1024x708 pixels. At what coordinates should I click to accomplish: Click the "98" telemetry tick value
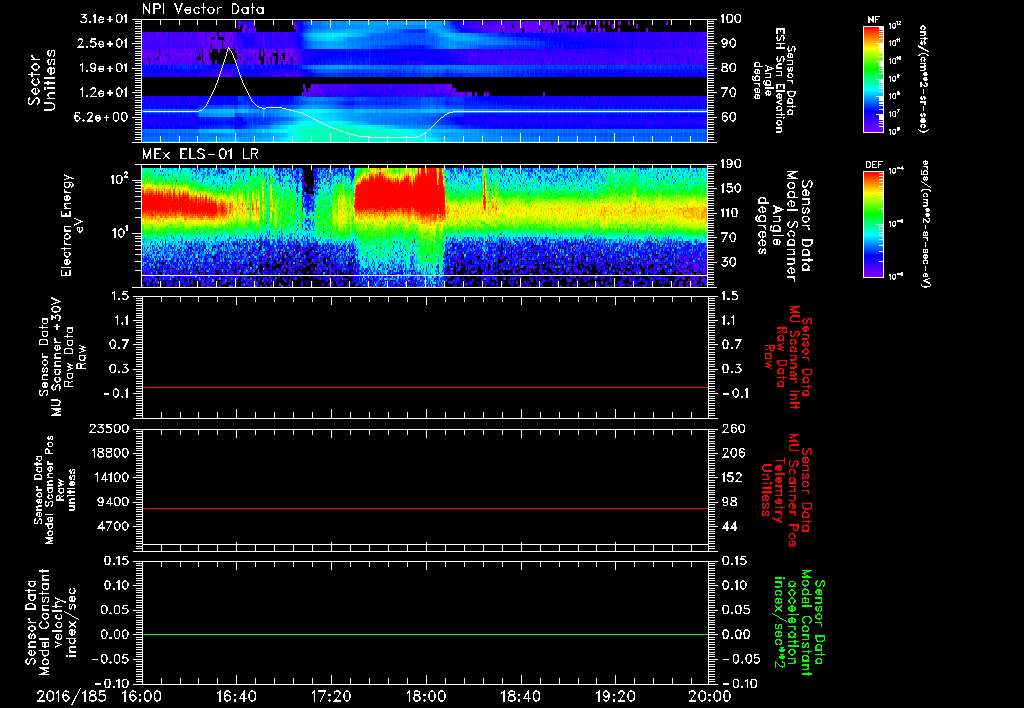(x=728, y=502)
